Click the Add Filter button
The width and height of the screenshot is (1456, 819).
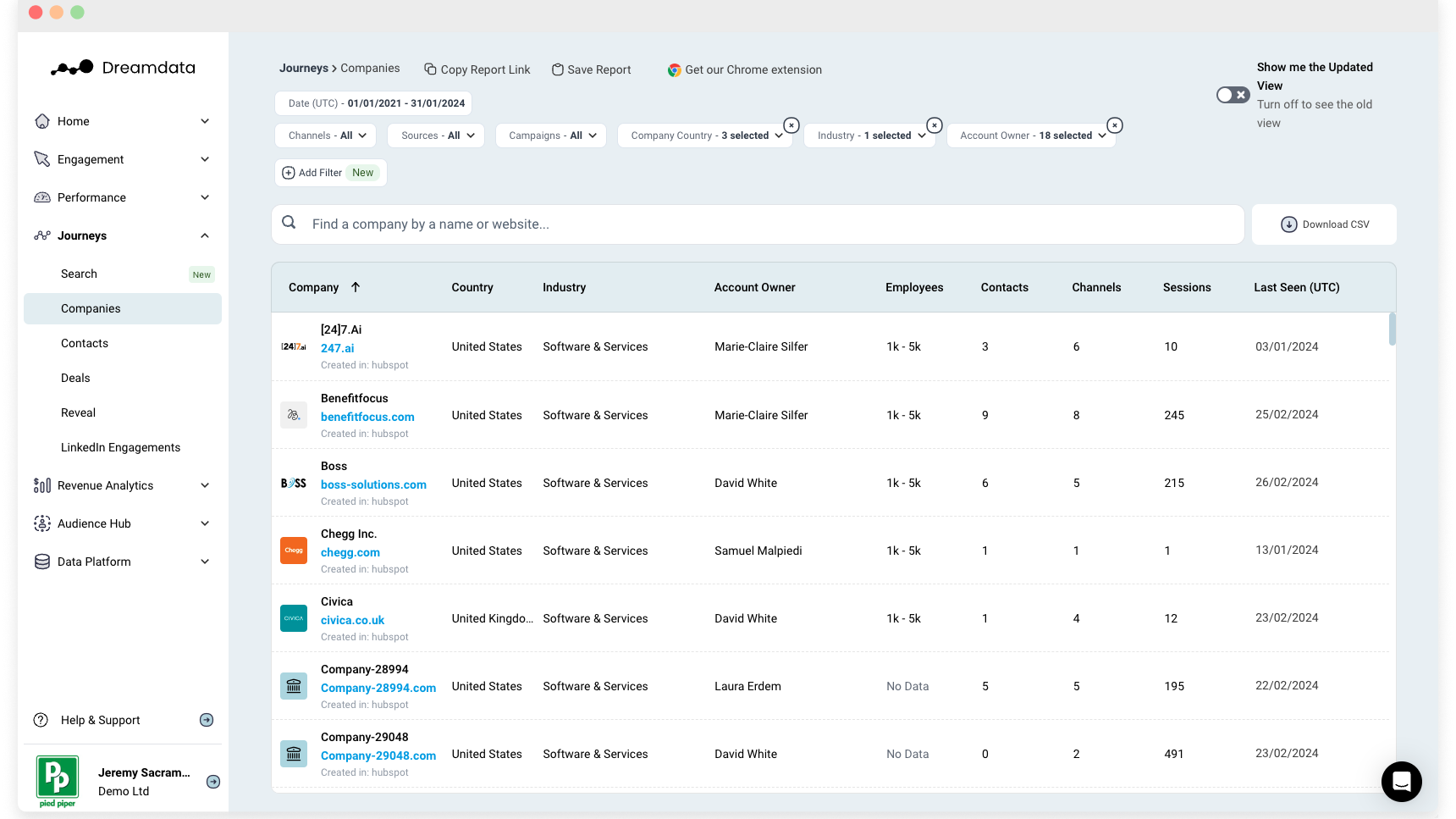click(330, 172)
